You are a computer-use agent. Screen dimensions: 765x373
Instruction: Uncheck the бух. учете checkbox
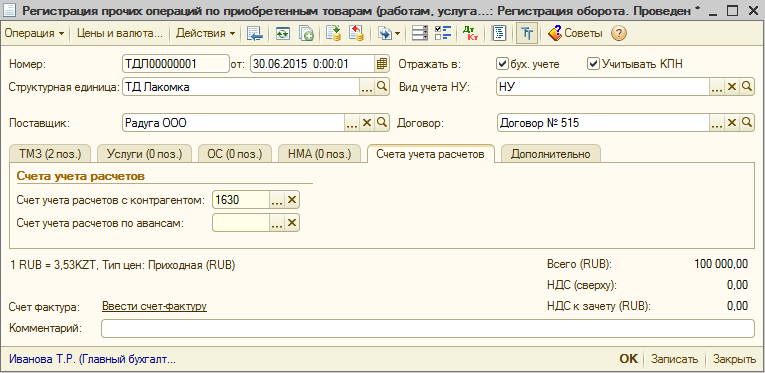[x=502, y=64]
